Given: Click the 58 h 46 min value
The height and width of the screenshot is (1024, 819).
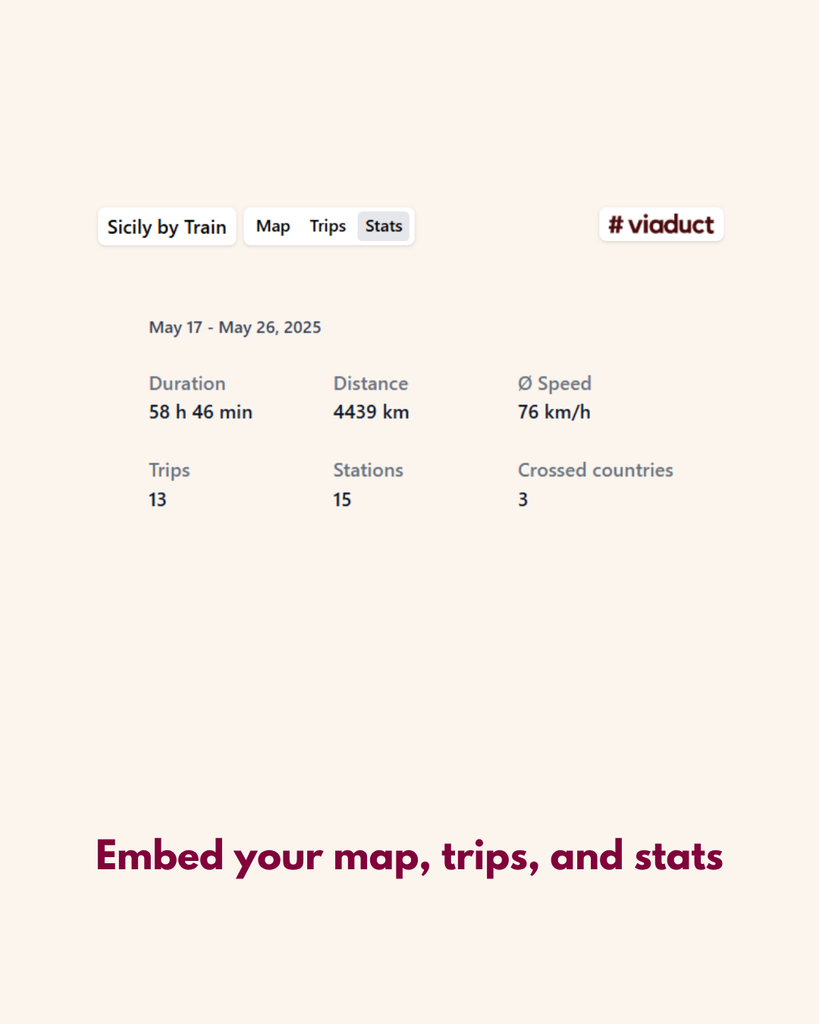Looking at the screenshot, I should tap(201, 412).
